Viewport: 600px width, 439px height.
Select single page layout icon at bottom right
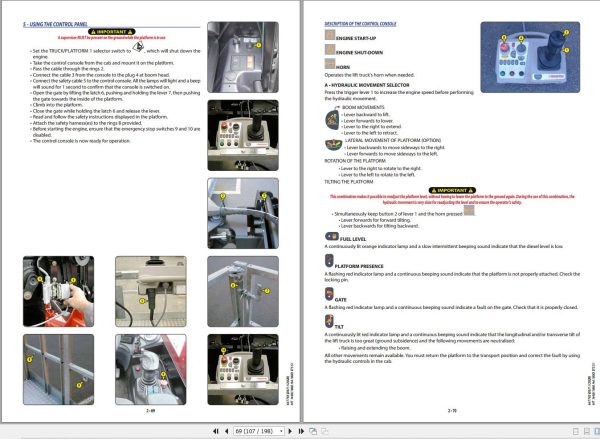pyautogui.click(x=576, y=431)
